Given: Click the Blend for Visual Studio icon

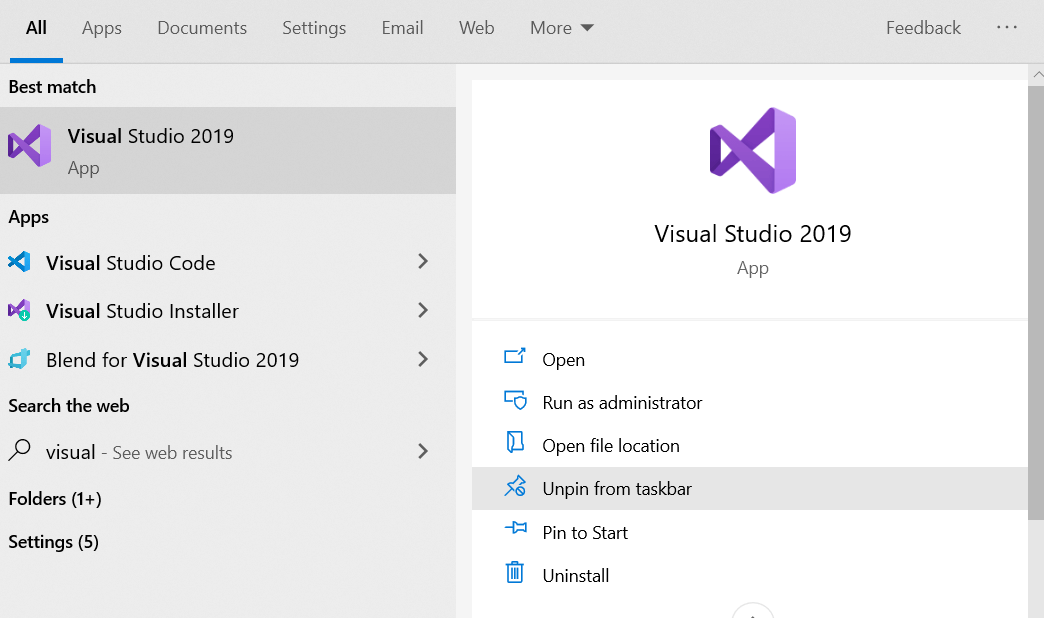Looking at the screenshot, I should [19, 360].
